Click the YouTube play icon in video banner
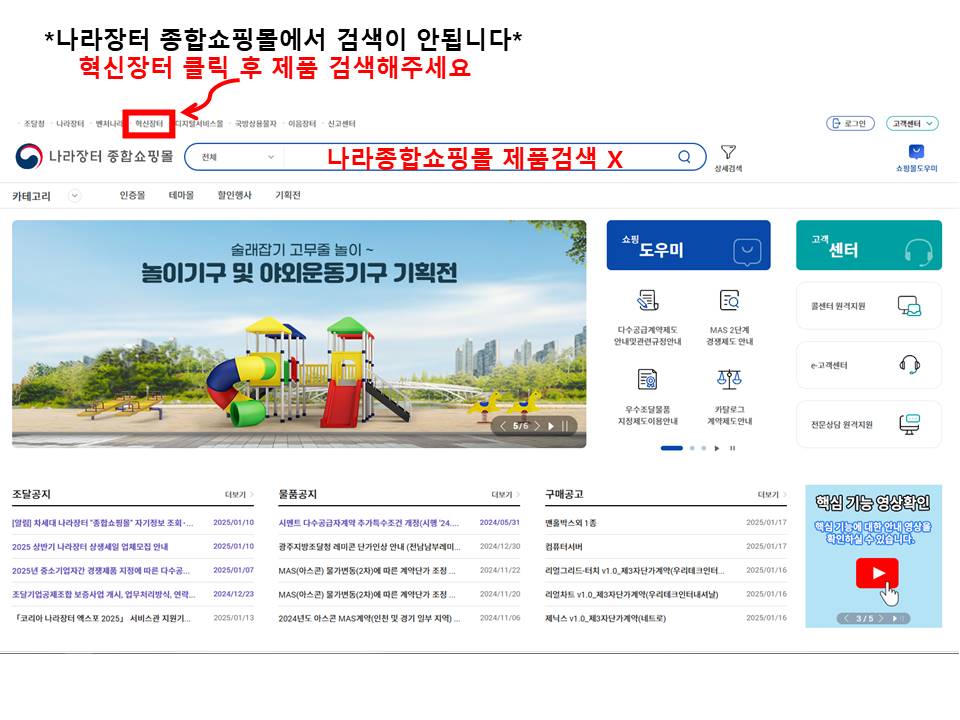960x720 pixels. coord(877,573)
